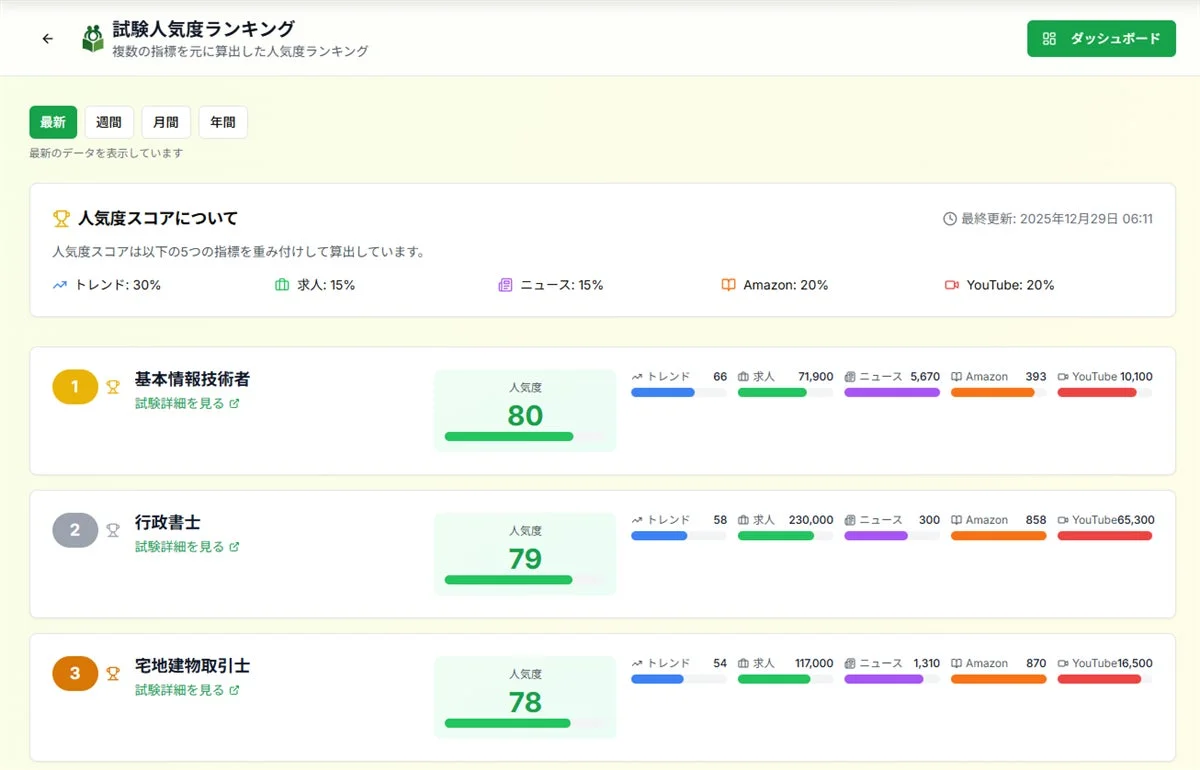Click the トレンド trend-line icon for 基本情報技術者

(637, 377)
